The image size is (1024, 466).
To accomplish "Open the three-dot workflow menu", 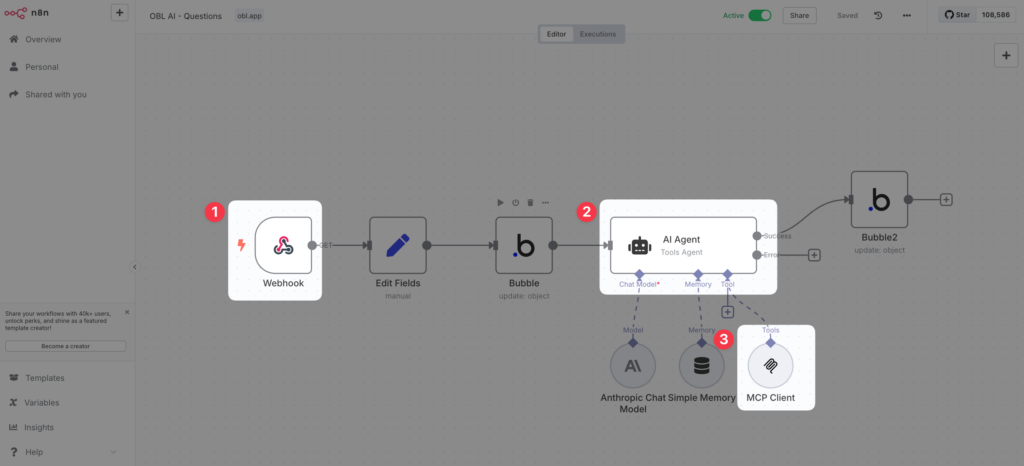I will [x=906, y=15].
